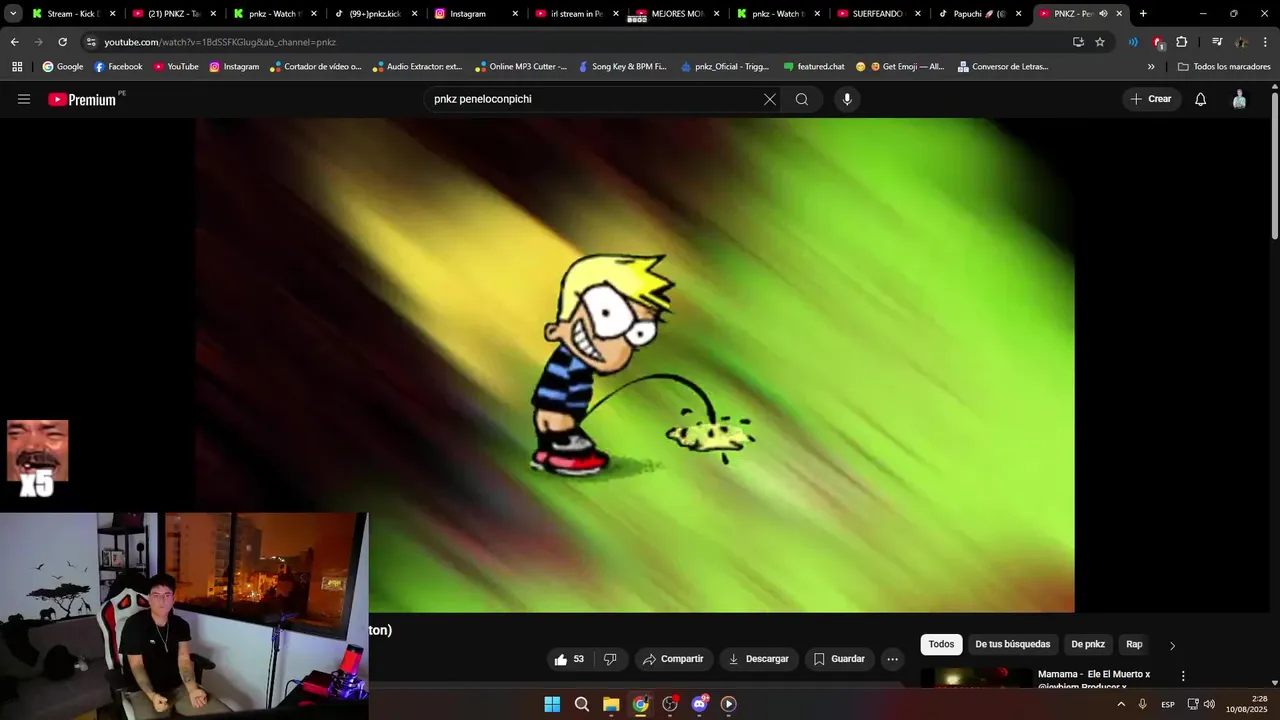The width and height of the screenshot is (1280, 720).
Task: Open Discord from the taskbar
Action: [699, 704]
